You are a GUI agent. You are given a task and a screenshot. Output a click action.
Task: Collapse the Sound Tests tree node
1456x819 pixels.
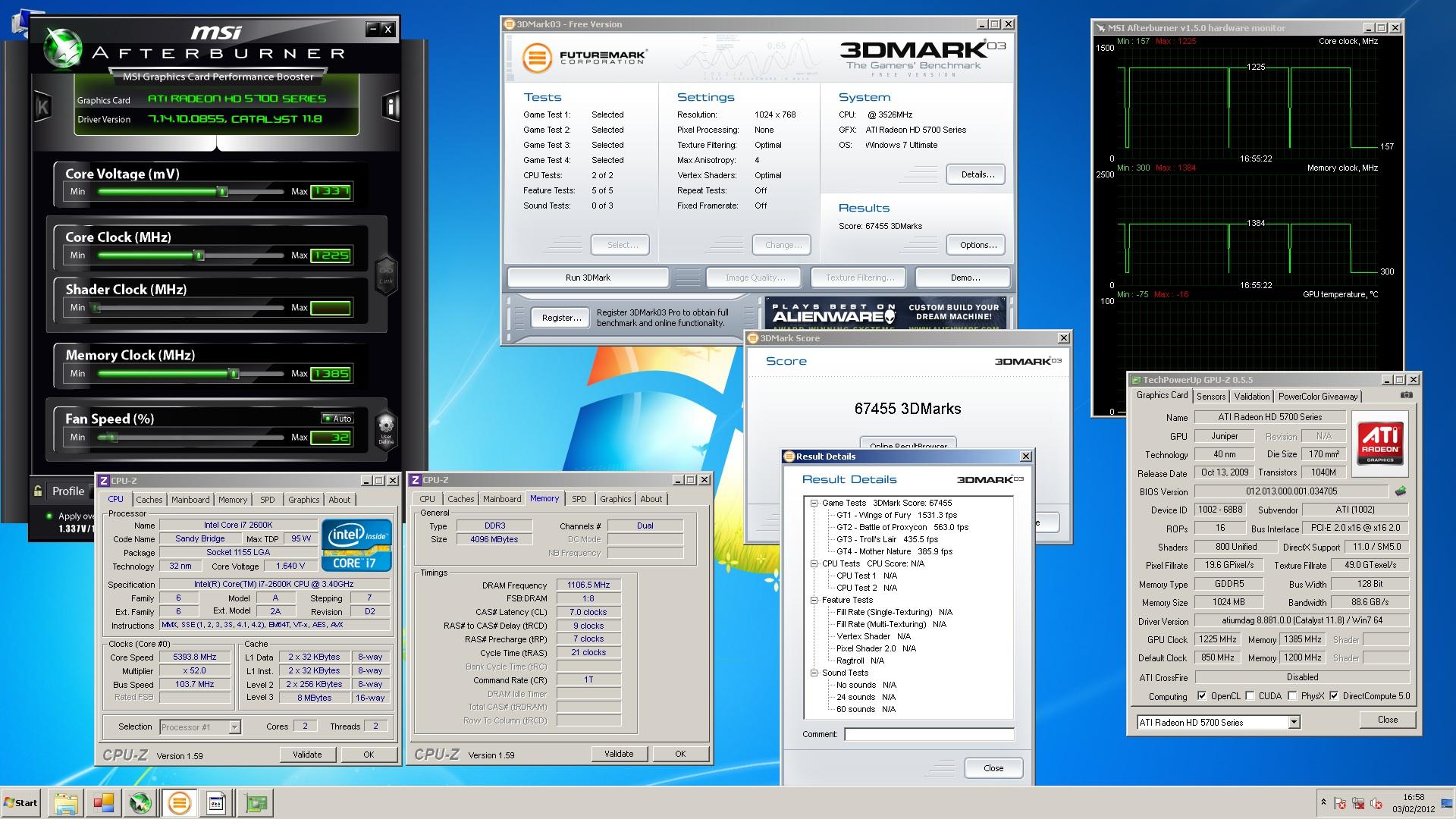point(814,673)
